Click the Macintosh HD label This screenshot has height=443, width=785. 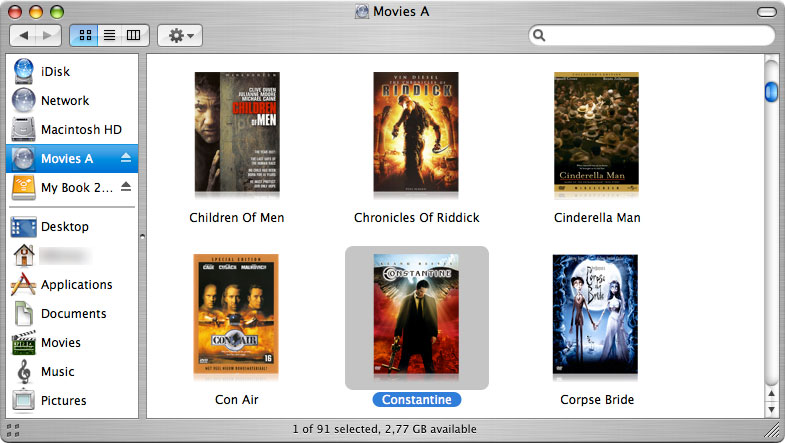pos(81,130)
